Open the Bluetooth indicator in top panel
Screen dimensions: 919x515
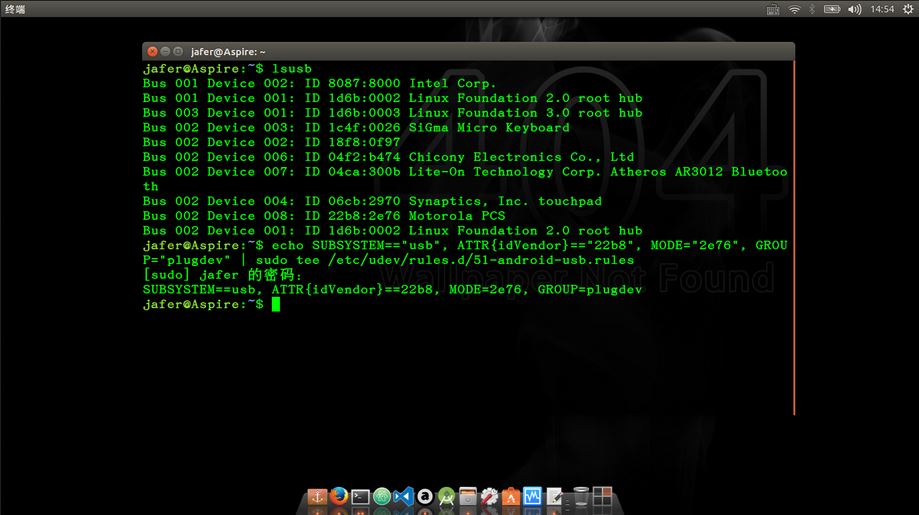click(x=812, y=9)
